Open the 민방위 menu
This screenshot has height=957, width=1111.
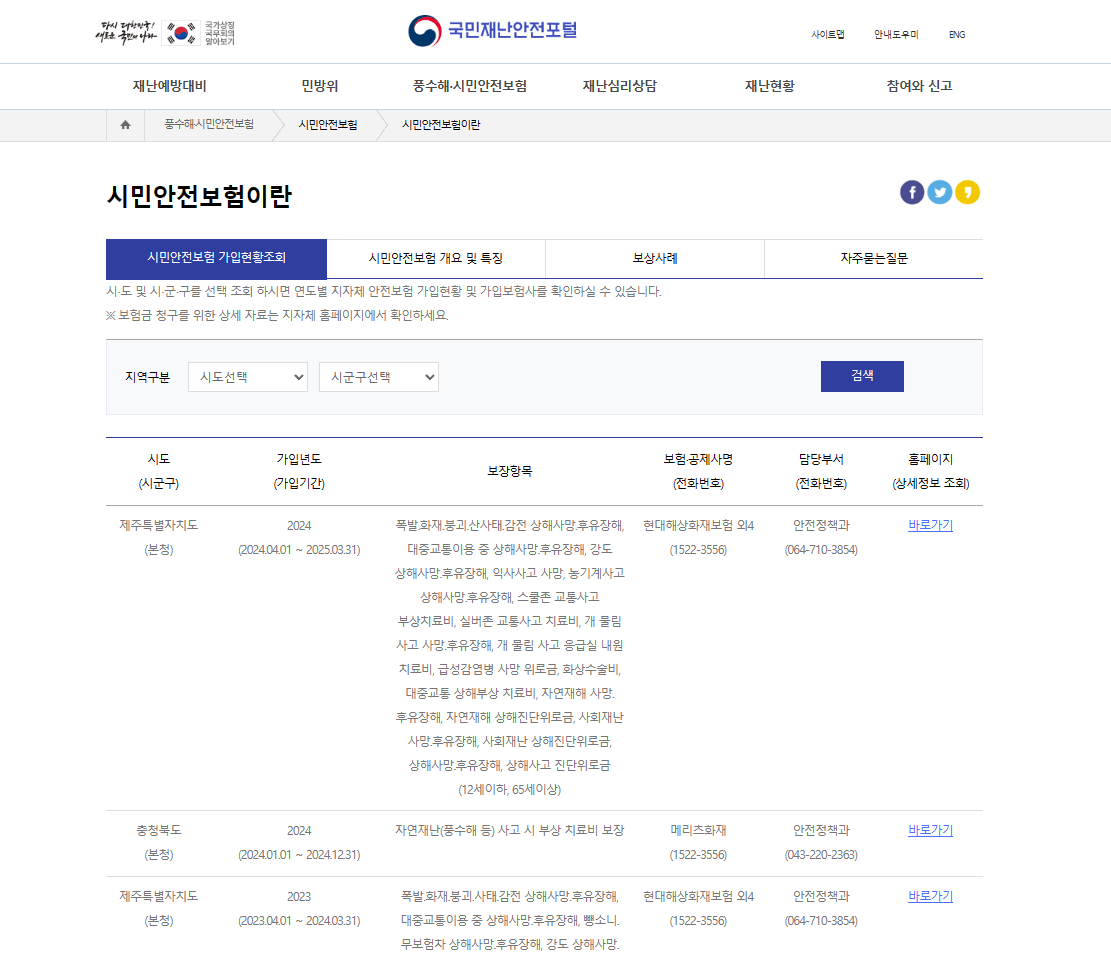coord(323,87)
